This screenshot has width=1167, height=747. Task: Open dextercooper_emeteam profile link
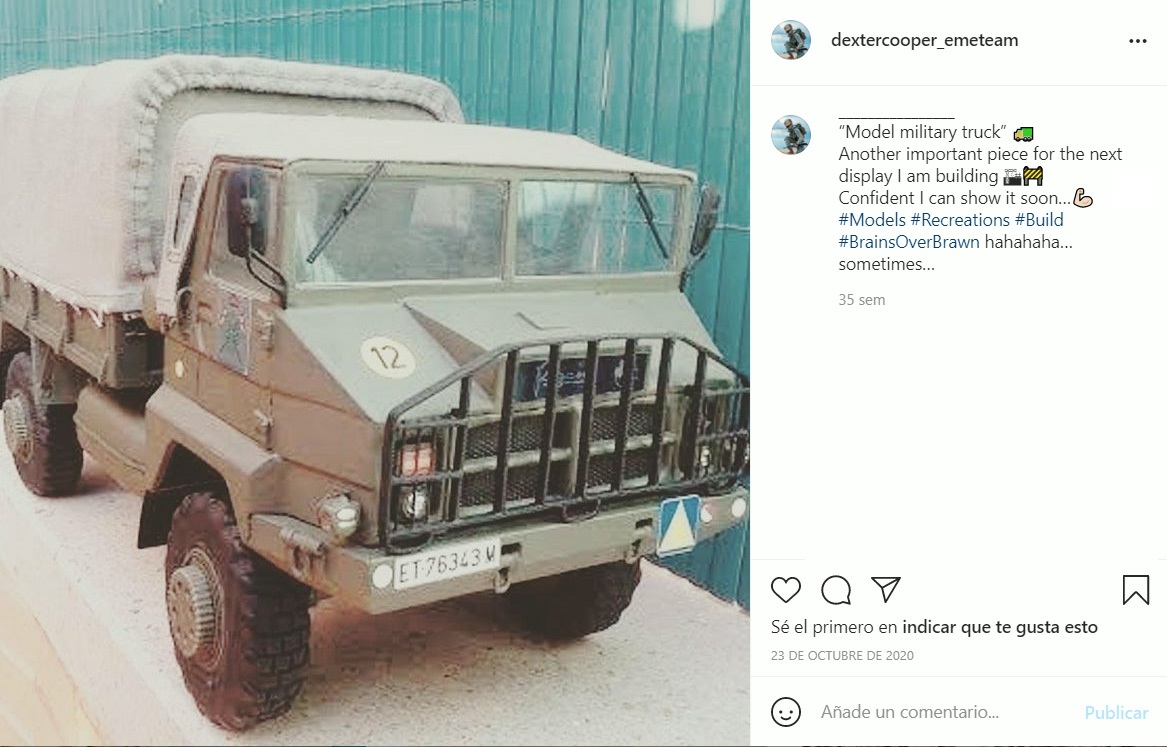(x=924, y=40)
